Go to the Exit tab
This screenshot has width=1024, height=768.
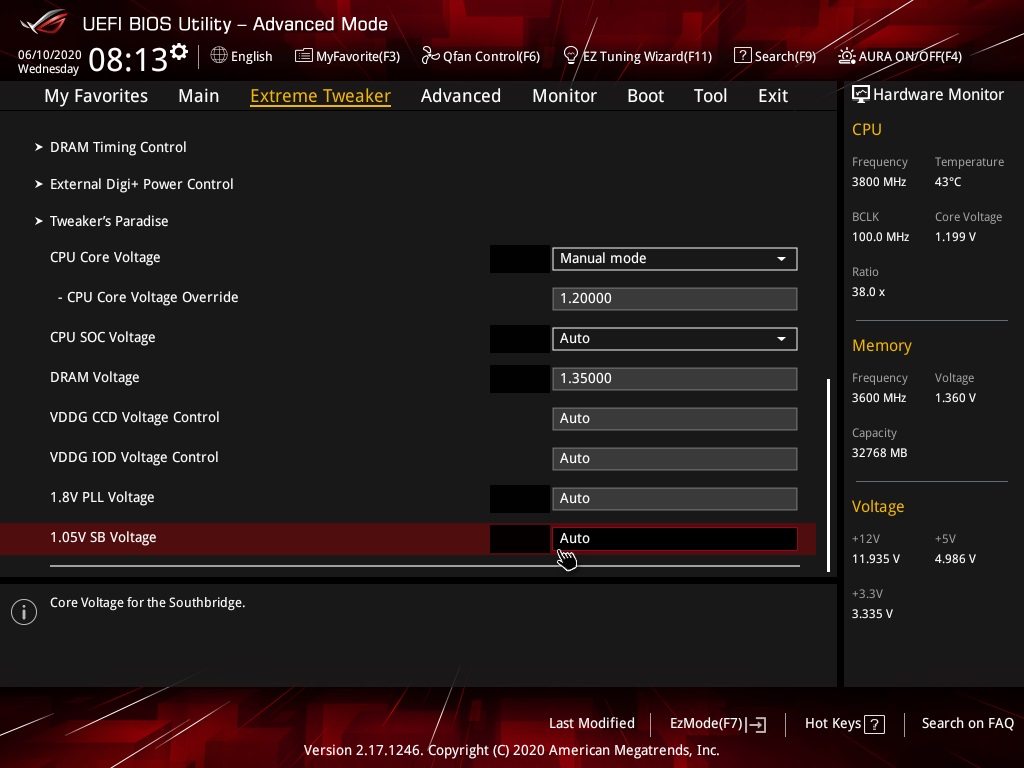point(773,96)
